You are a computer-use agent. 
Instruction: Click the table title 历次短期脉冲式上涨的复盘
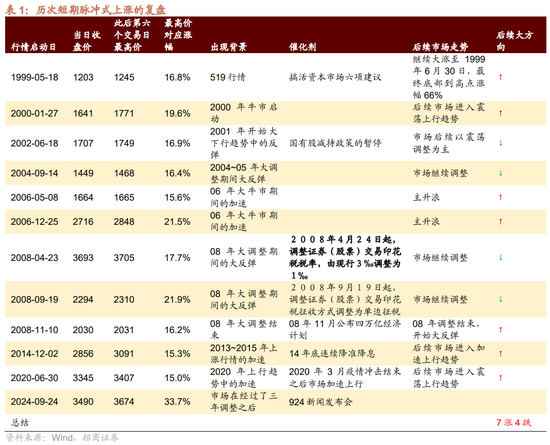pyautogui.click(x=100, y=9)
